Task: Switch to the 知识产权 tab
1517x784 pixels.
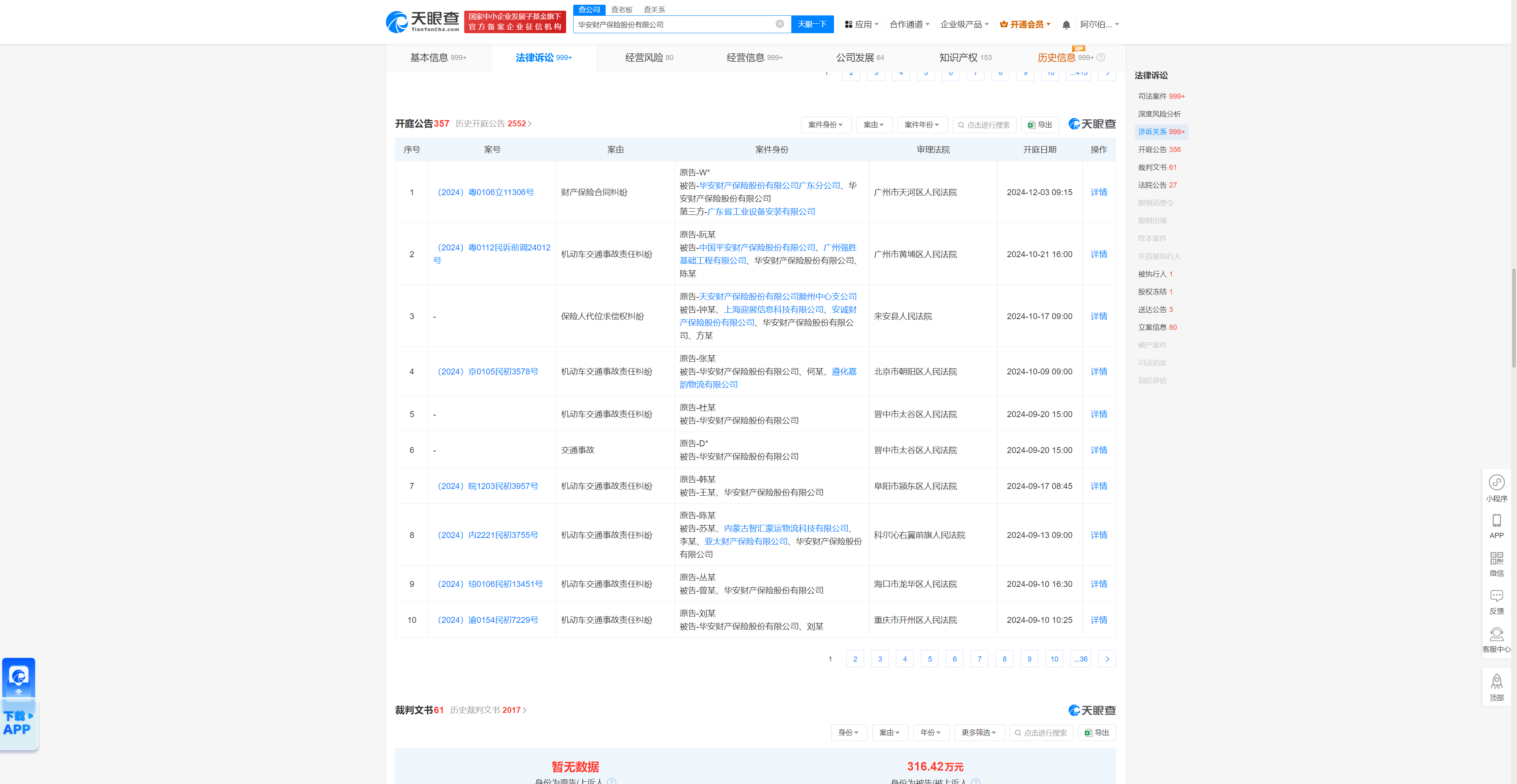Action: point(965,58)
